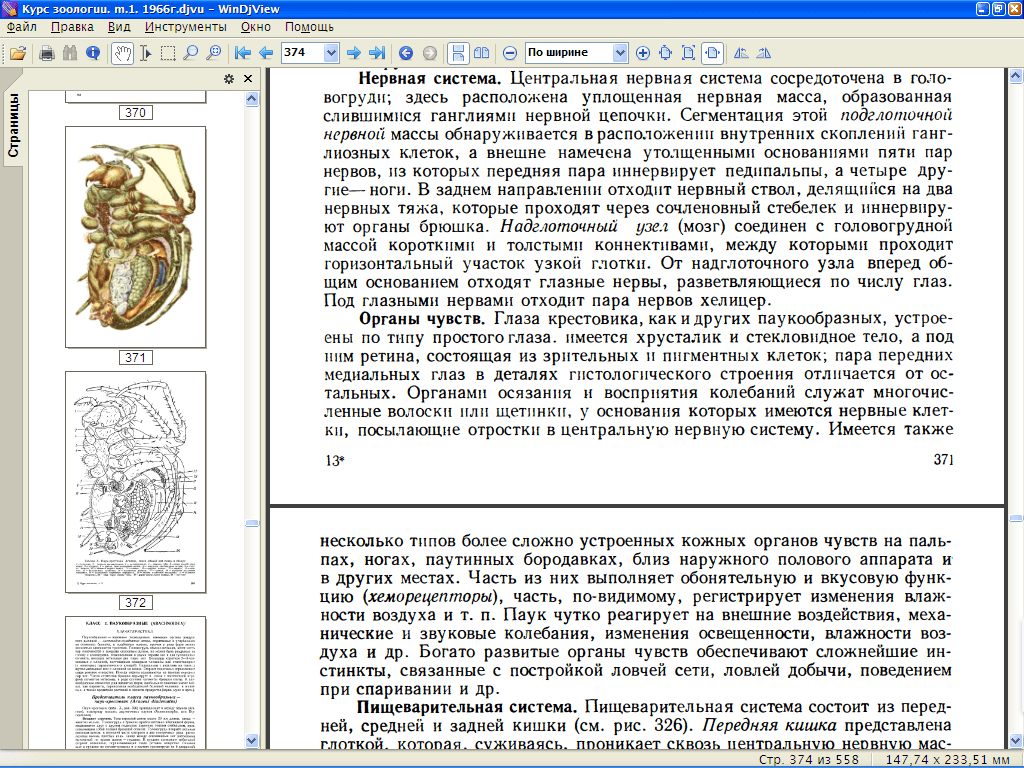Close the thumbnails sidebar panel
Screen dimensions: 1024x768
[x=248, y=79]
